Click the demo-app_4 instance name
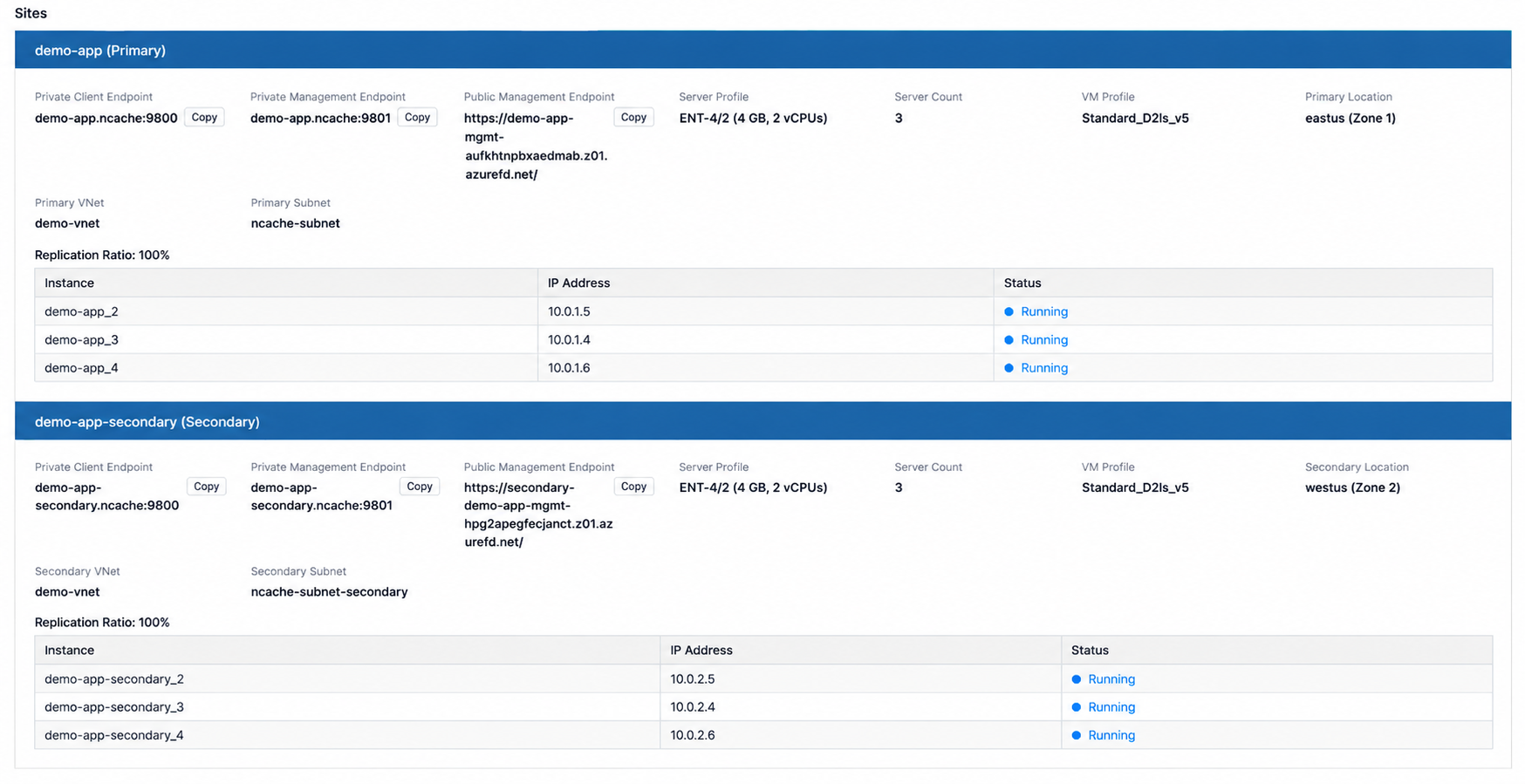The image size is (1525, 784). click(81, 368)
